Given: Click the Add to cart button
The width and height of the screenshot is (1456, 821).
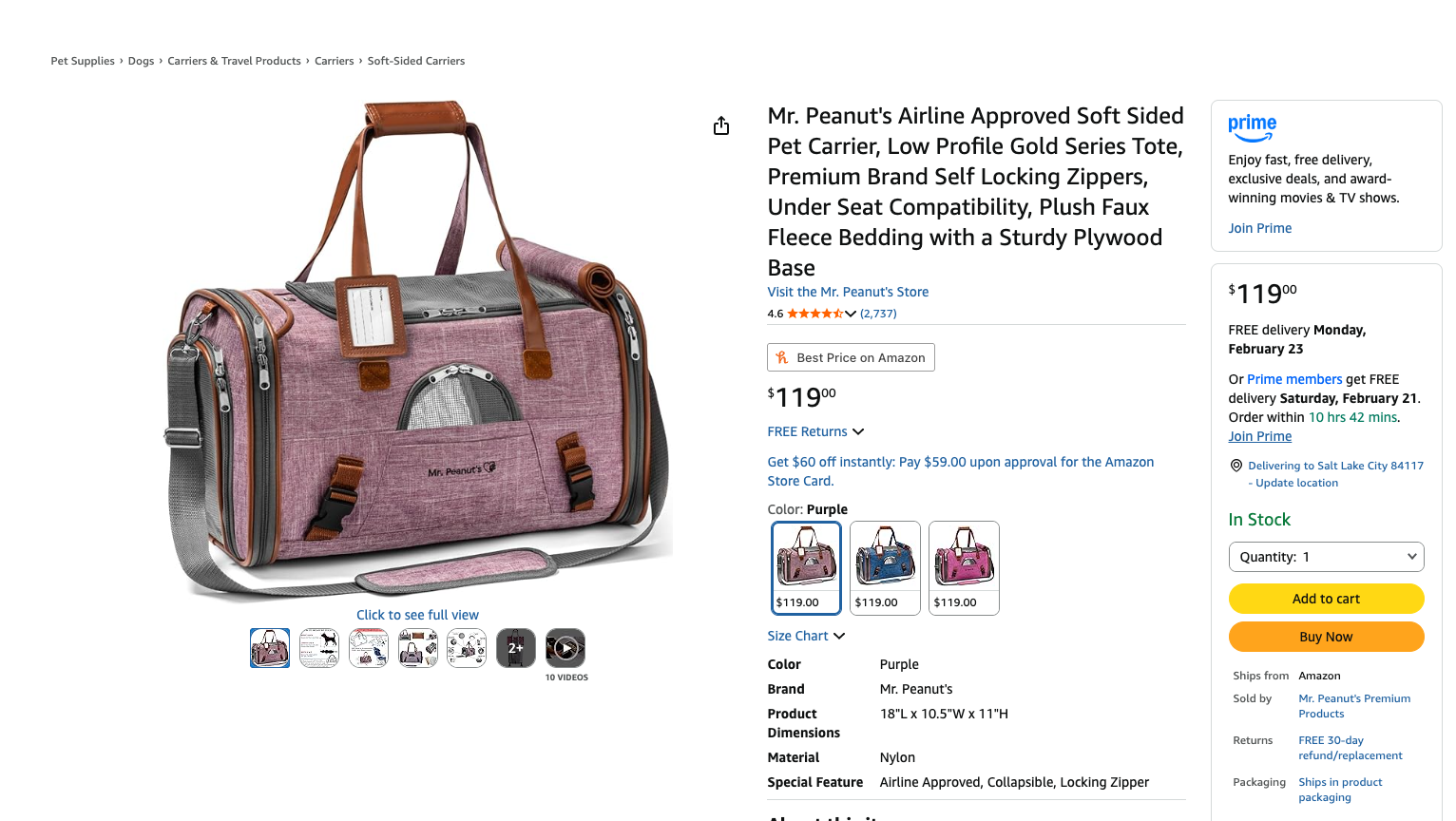Looking at the screenshot, I should click(1326, 599).
